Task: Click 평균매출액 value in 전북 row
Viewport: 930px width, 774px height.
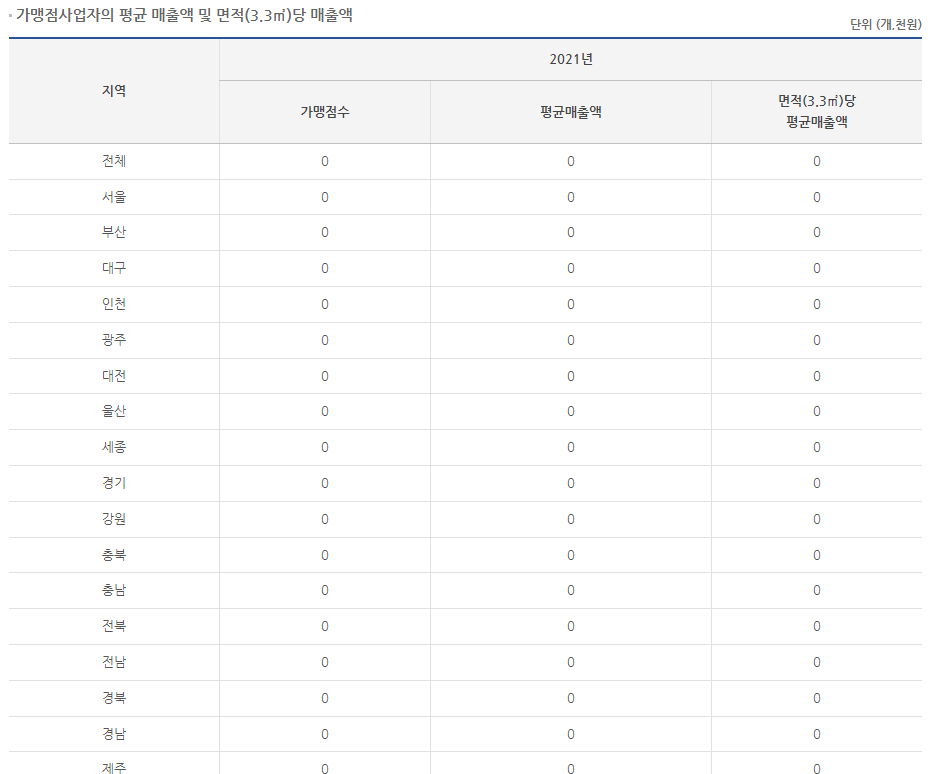Action: tap(571, 626)
